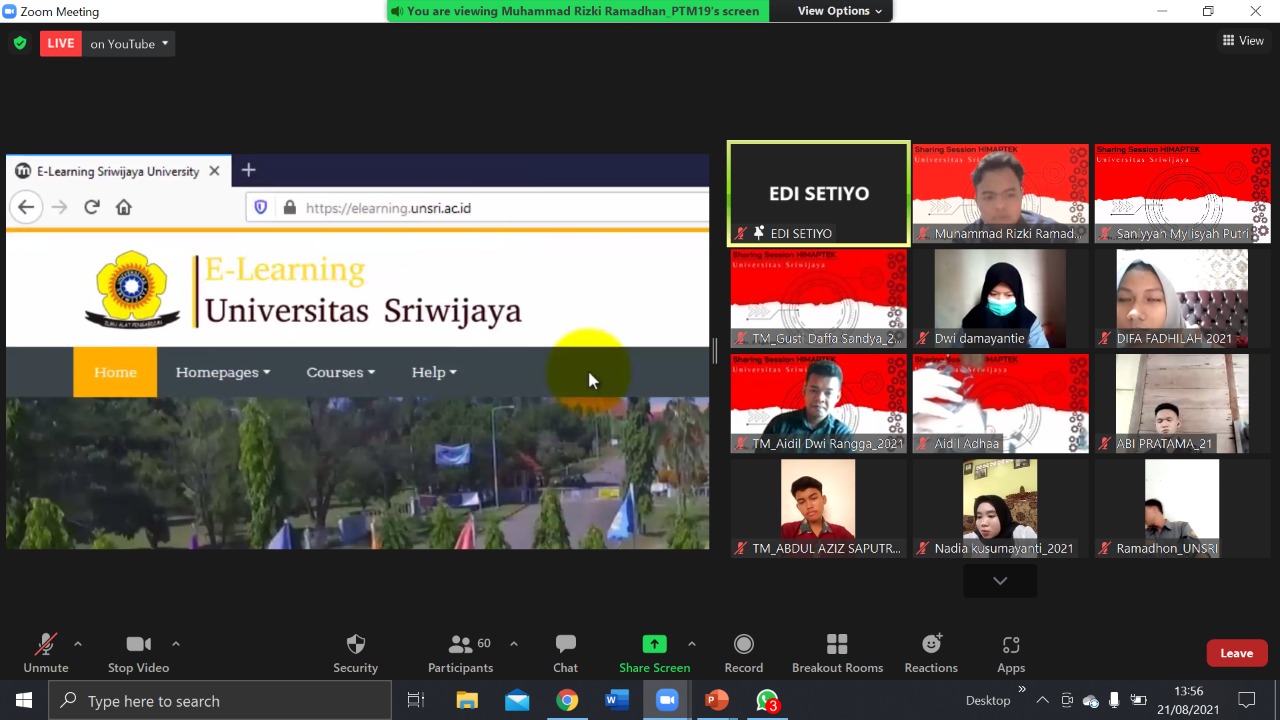Screen dimensions: 1280x720
Task: Open WhatsApp from taskbar
Action: click(767, 701)
